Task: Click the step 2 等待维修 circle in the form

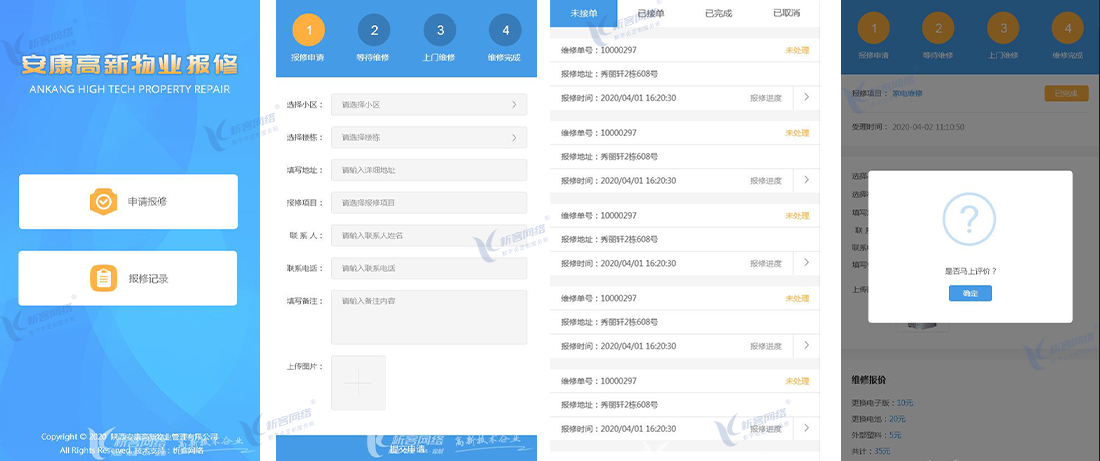Action: coord(374,31)
